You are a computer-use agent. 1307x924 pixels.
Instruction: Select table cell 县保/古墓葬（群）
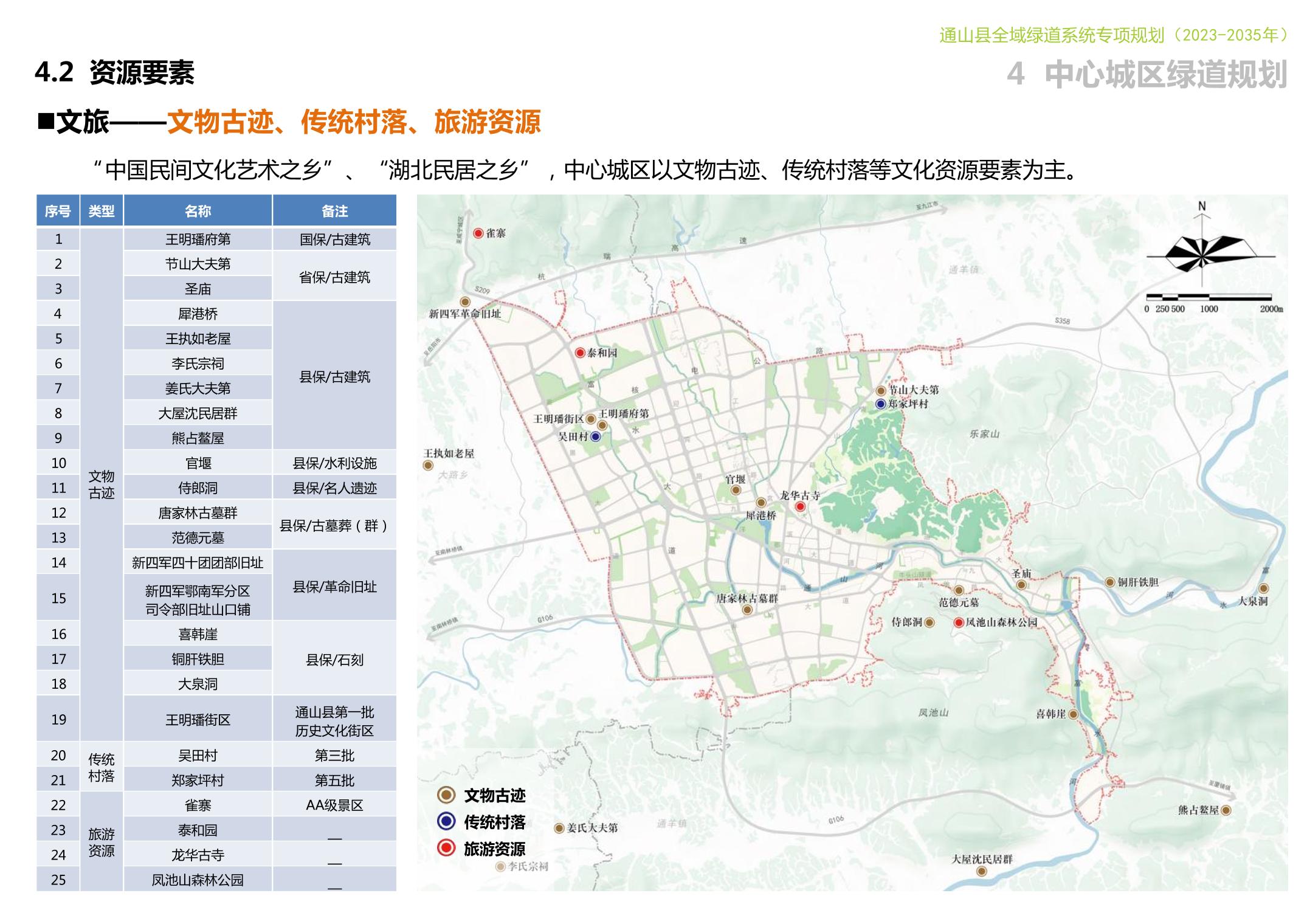pyautogui.click(x=334, y=525)
